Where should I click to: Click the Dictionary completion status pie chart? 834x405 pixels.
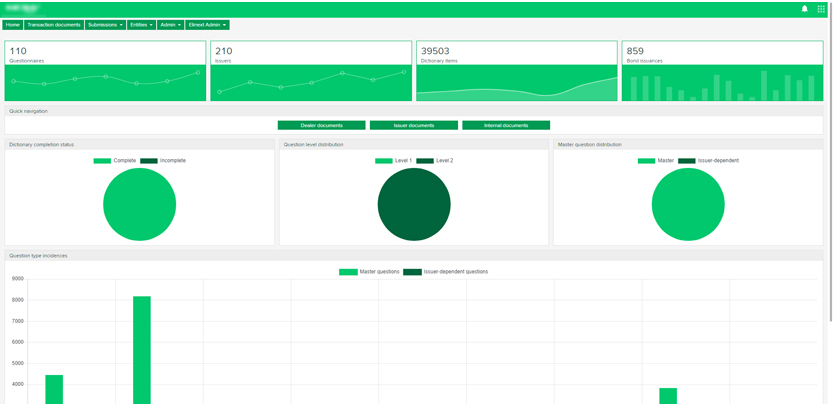tap(139, 205)
